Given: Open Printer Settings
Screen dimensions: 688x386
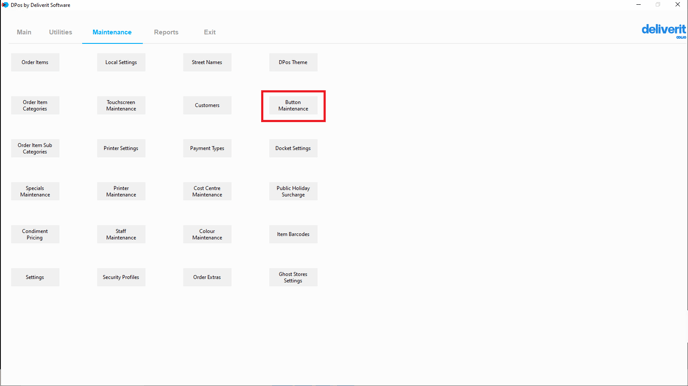Looking at the screenshot, I should coord(121,148).
